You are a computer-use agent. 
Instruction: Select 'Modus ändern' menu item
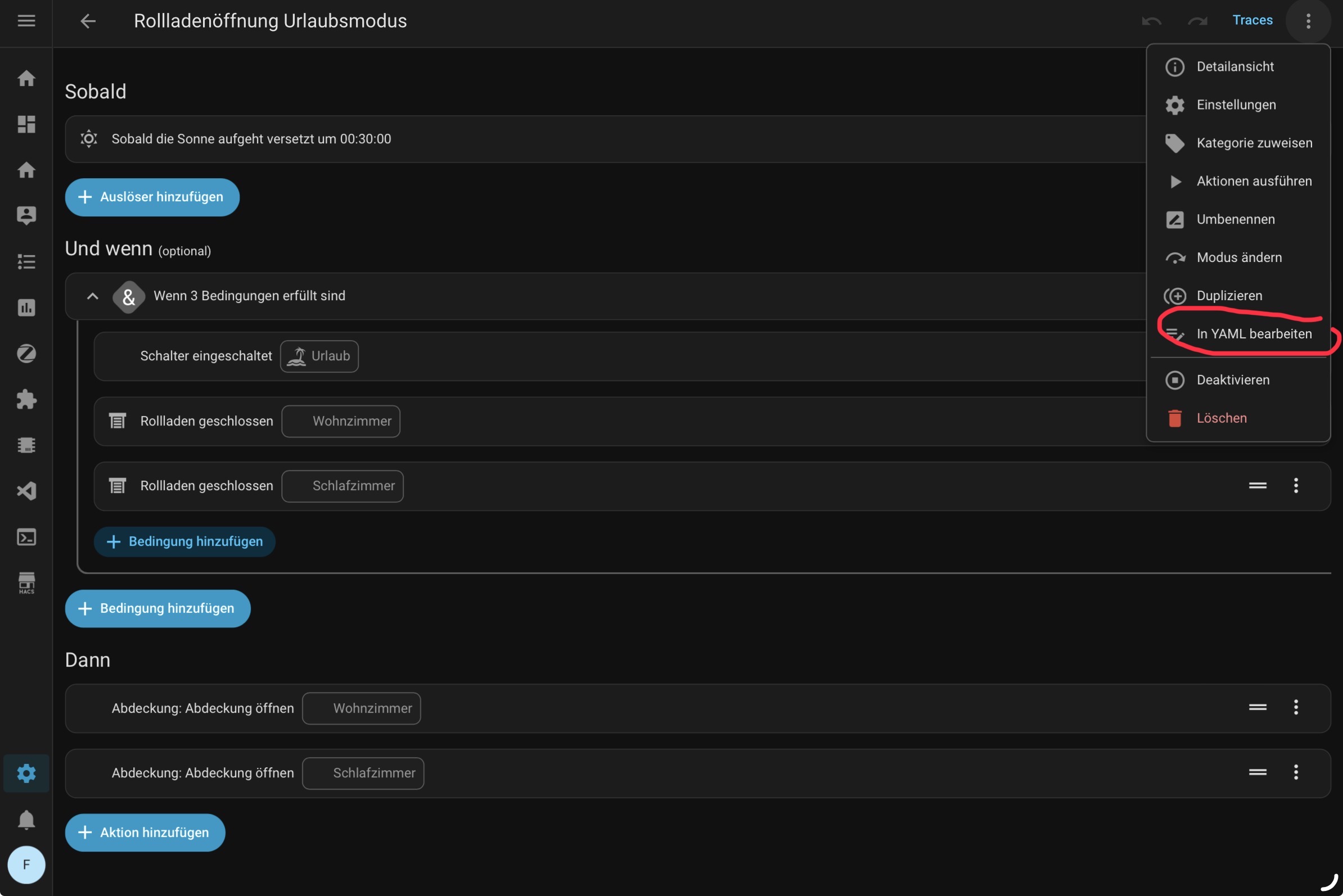point(1239,257)
